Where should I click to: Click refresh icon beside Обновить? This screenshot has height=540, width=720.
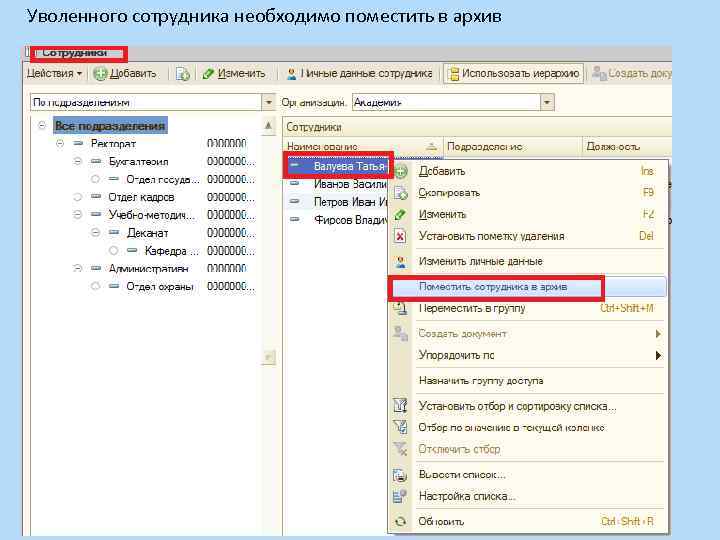coord(400,522)
